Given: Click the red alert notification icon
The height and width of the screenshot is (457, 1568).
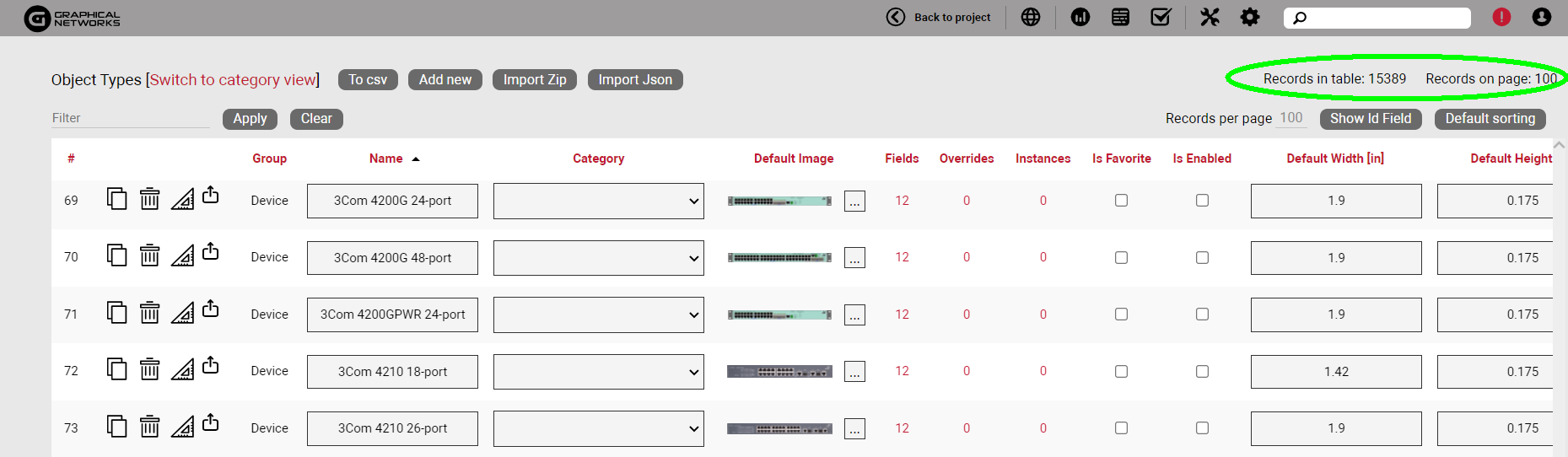Looking at the screenshot, I should tap(1501, 17).
